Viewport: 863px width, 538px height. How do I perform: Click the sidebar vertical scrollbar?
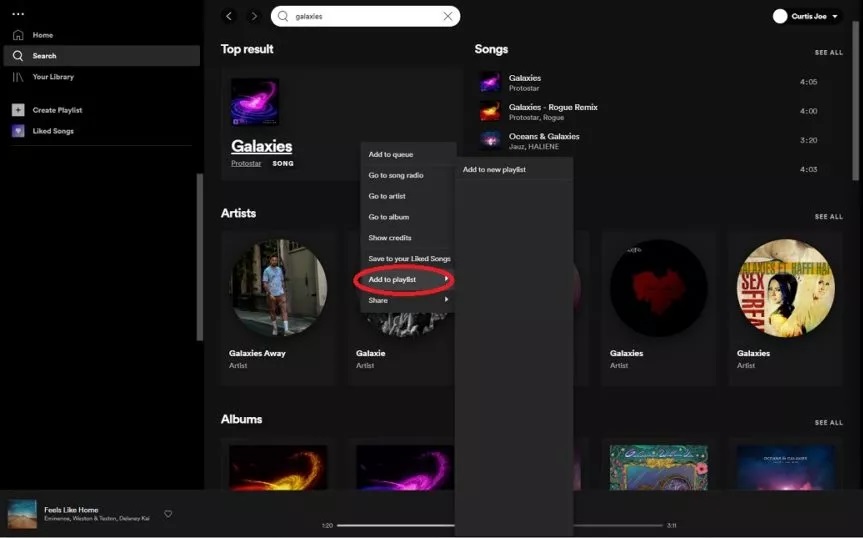point(200,257)
